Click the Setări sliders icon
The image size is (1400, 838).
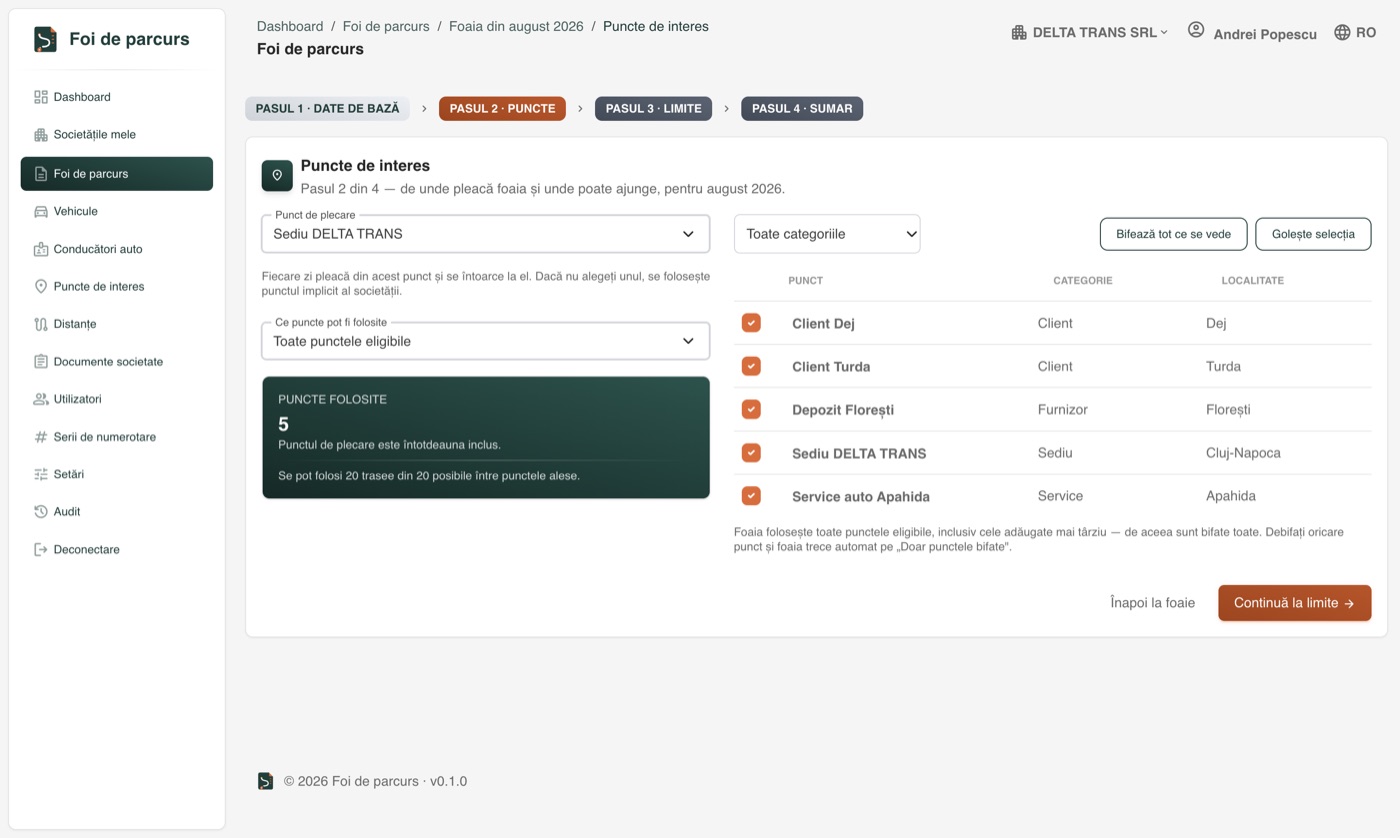click(x=41, y=474)
